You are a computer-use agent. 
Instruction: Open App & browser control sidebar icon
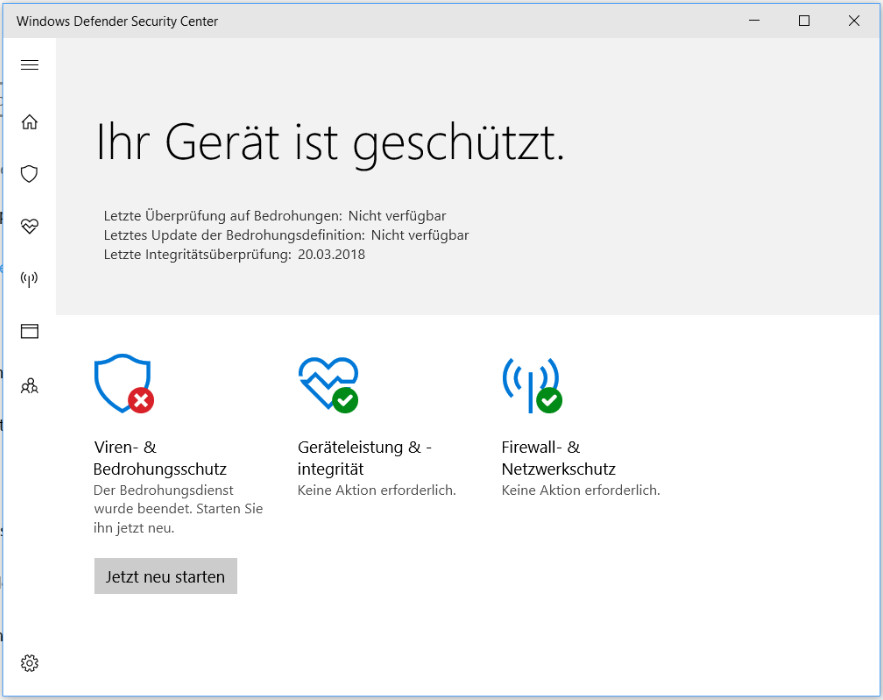(30, 331)
